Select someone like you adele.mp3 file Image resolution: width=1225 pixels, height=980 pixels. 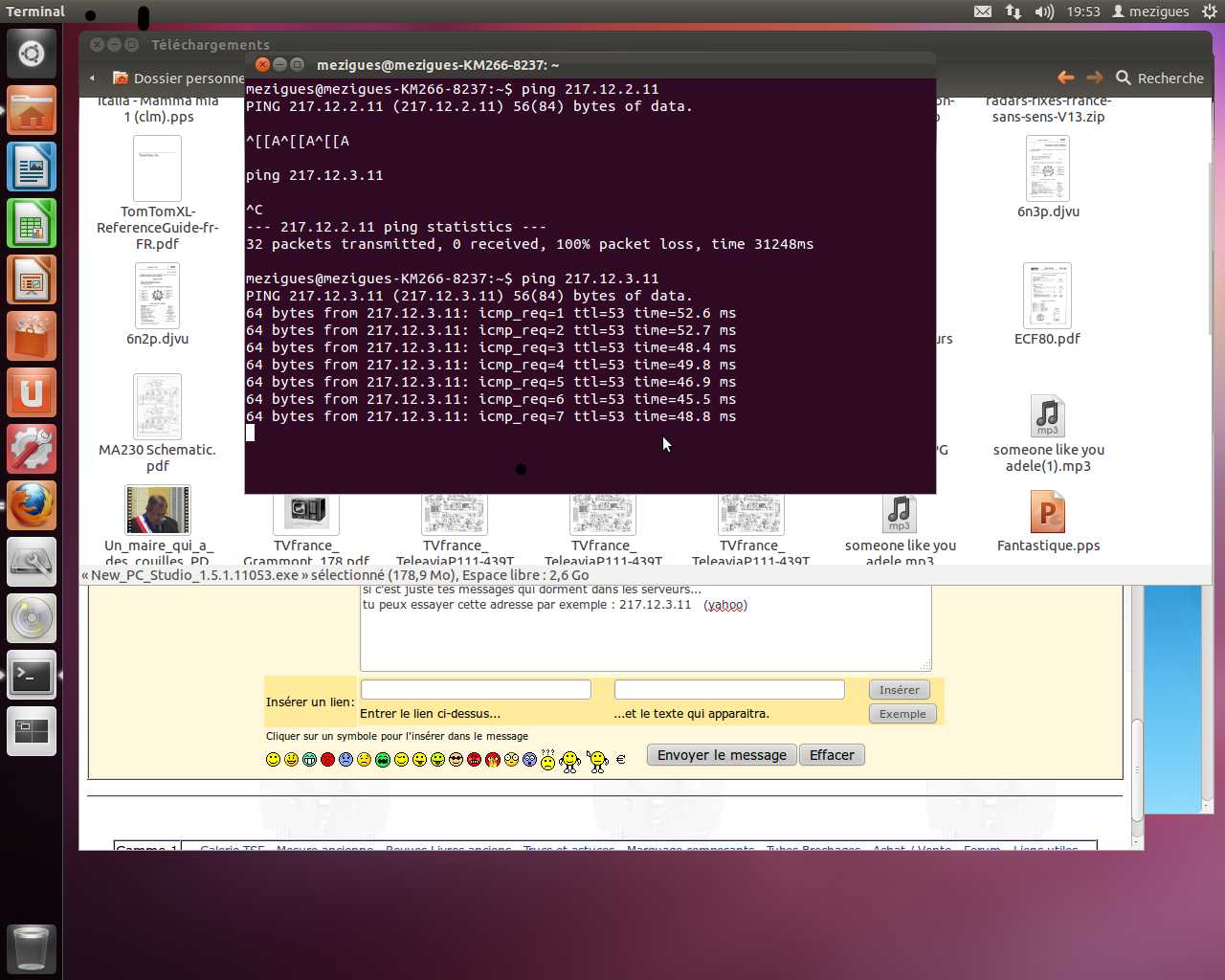[900, 529]
